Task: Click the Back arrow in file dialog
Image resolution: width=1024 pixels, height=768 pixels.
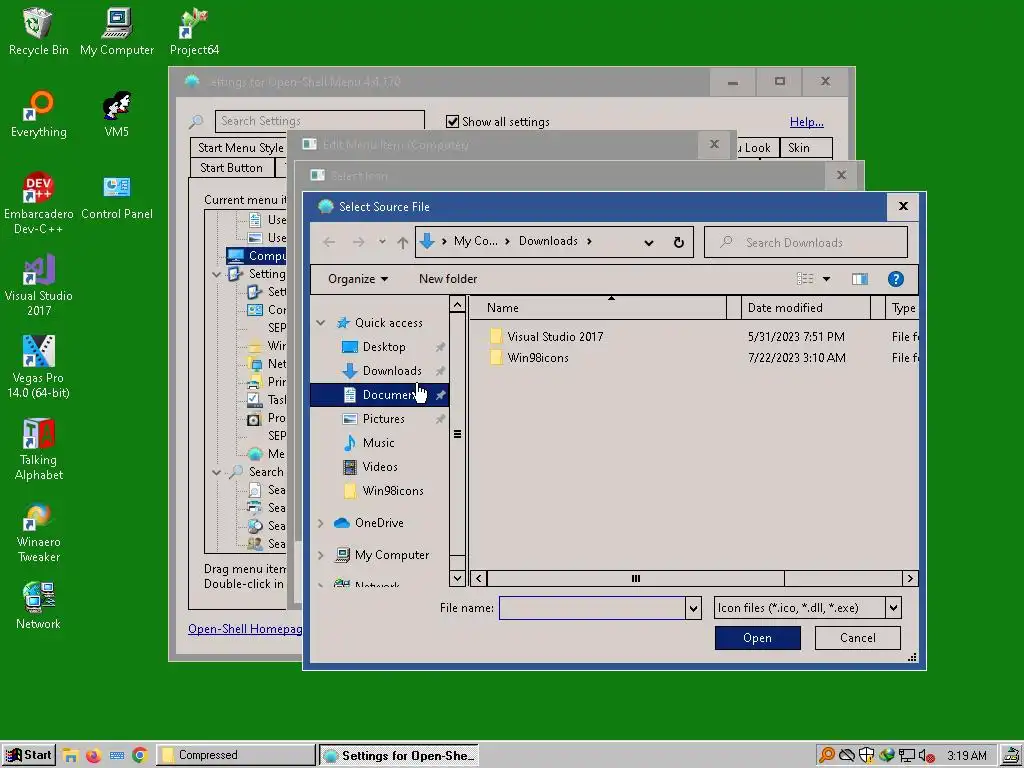Action: coord(329,242)
